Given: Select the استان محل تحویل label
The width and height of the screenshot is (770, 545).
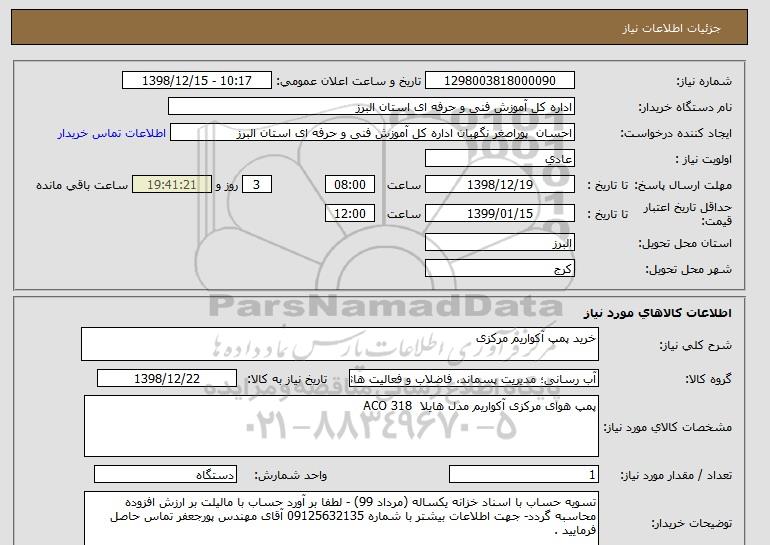Looking at the screenshot, I should point(685,244).
